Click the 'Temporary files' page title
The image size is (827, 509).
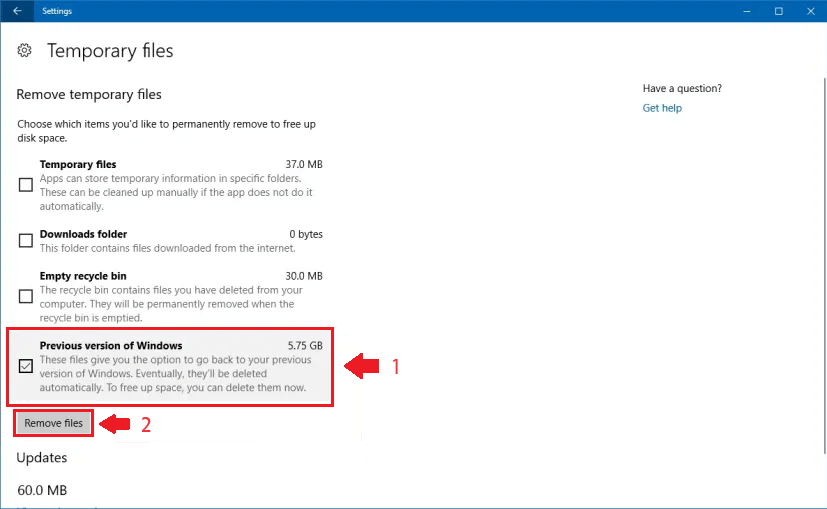[110, 51]
